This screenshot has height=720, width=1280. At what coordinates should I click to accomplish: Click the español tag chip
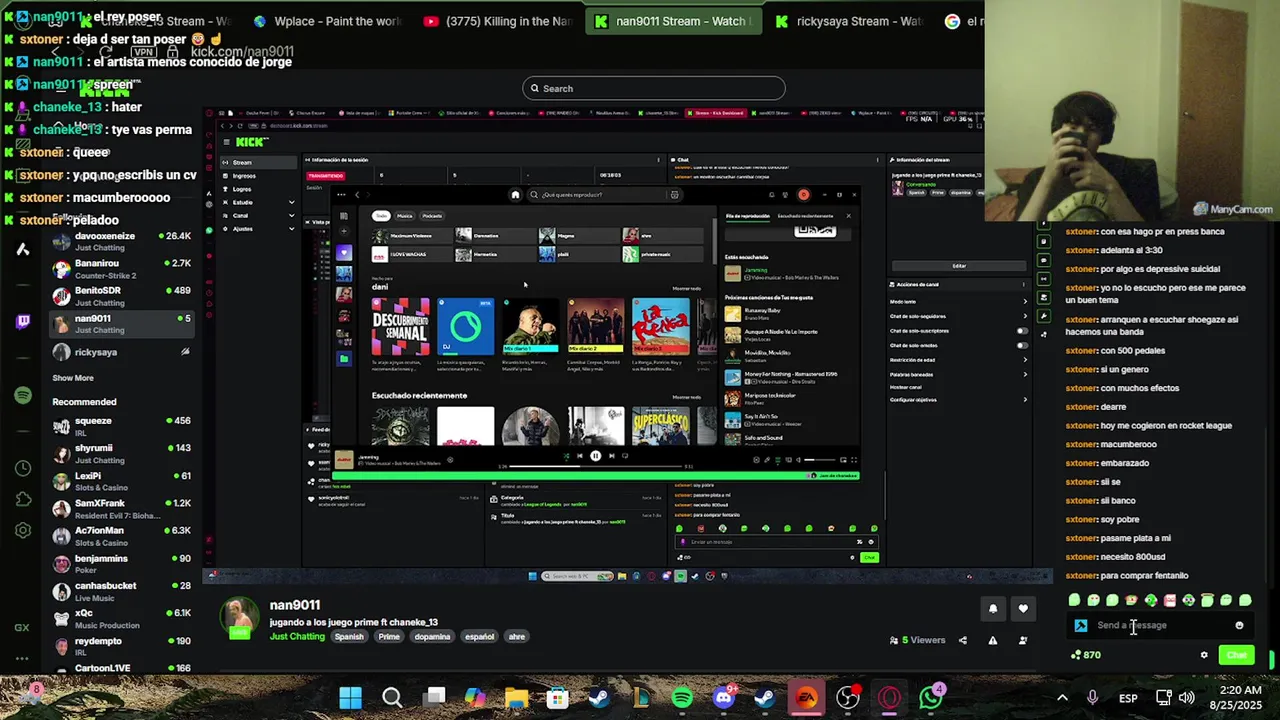pos(479,637)
